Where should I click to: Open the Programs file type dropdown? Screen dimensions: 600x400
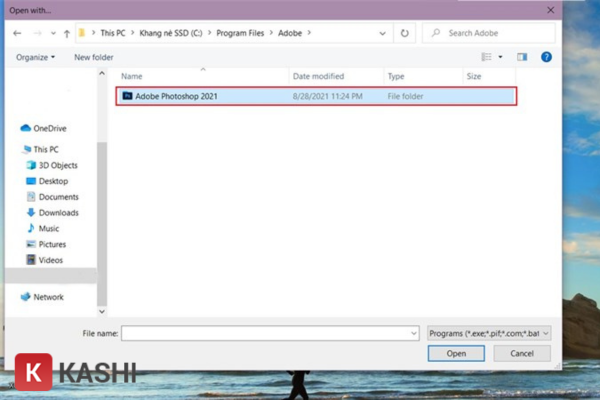tap(489, 333)
